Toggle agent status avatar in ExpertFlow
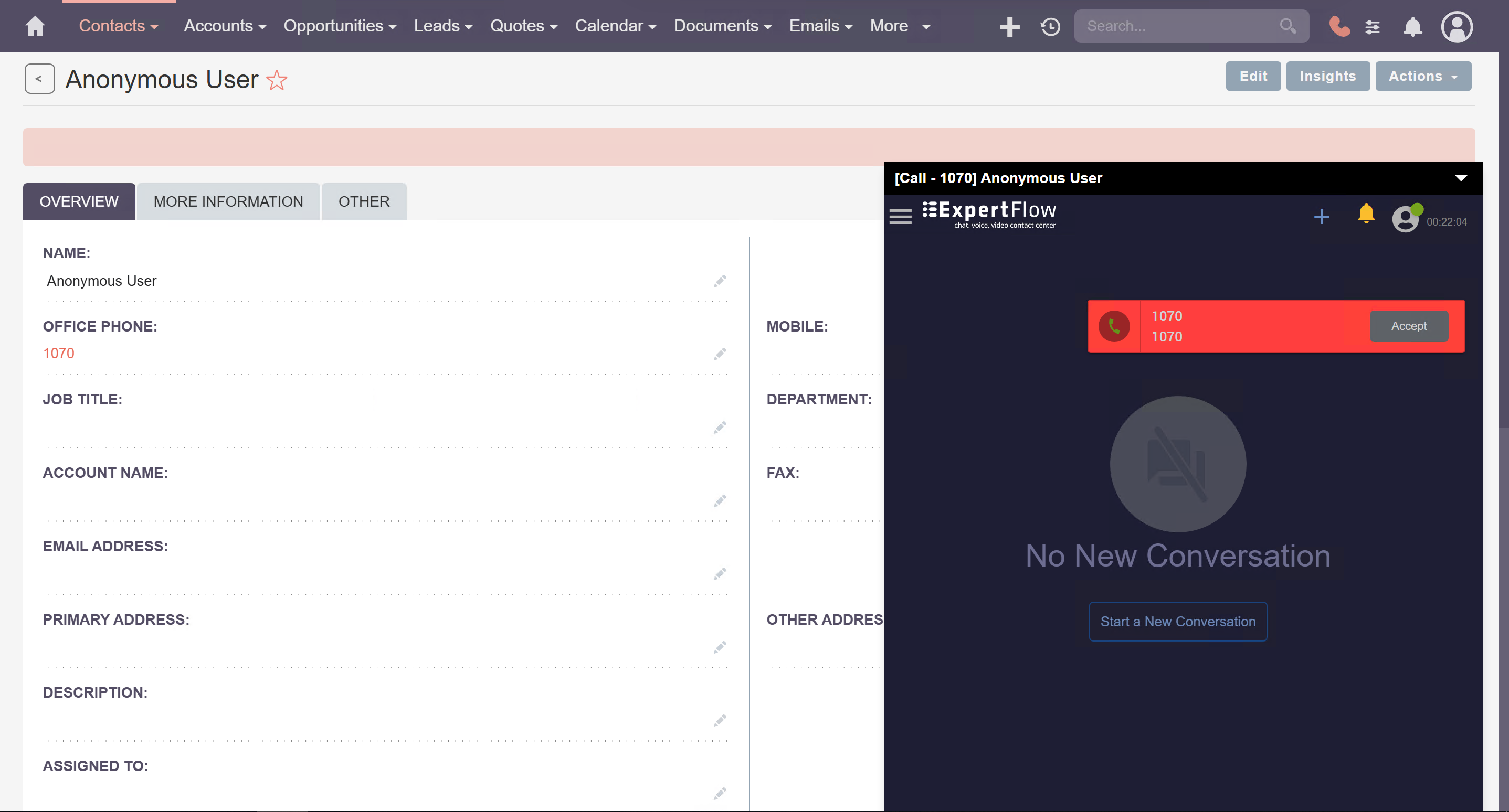1509x812 pixels. (1406, 219)
